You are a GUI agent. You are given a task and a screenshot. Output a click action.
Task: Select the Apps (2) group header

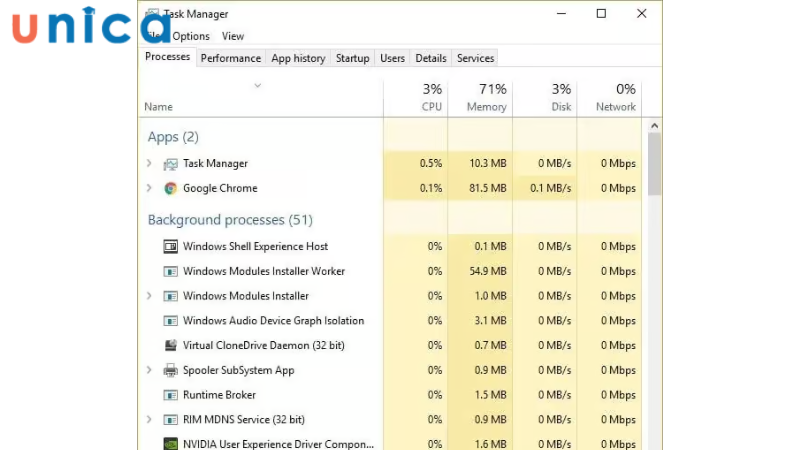(173, 137)
